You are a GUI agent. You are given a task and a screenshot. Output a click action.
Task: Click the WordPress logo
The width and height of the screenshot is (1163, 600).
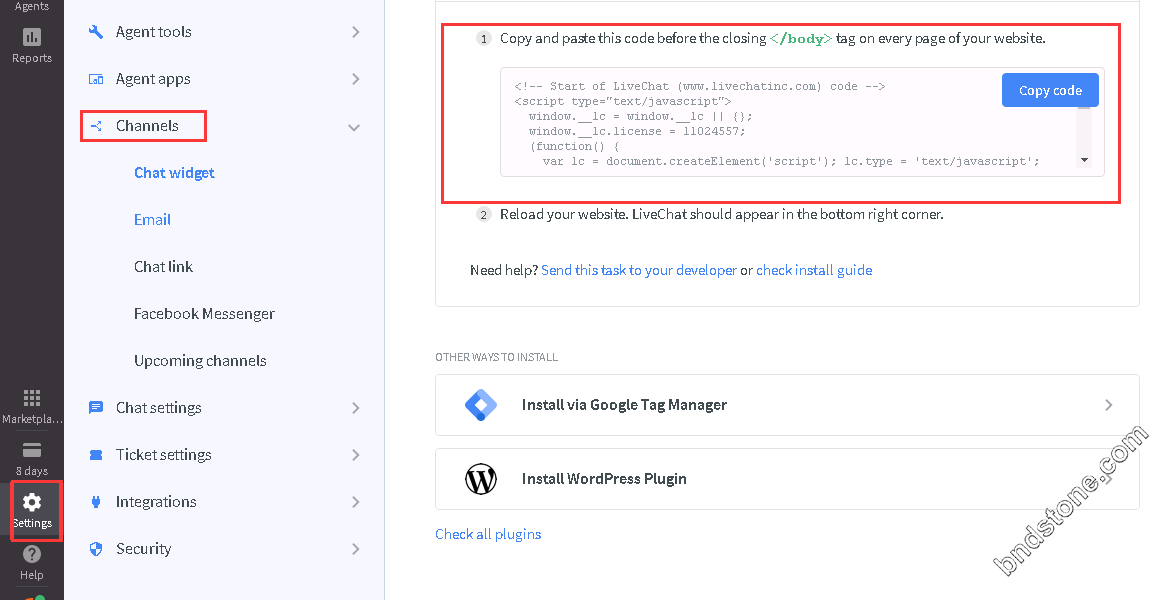(481, 479)
